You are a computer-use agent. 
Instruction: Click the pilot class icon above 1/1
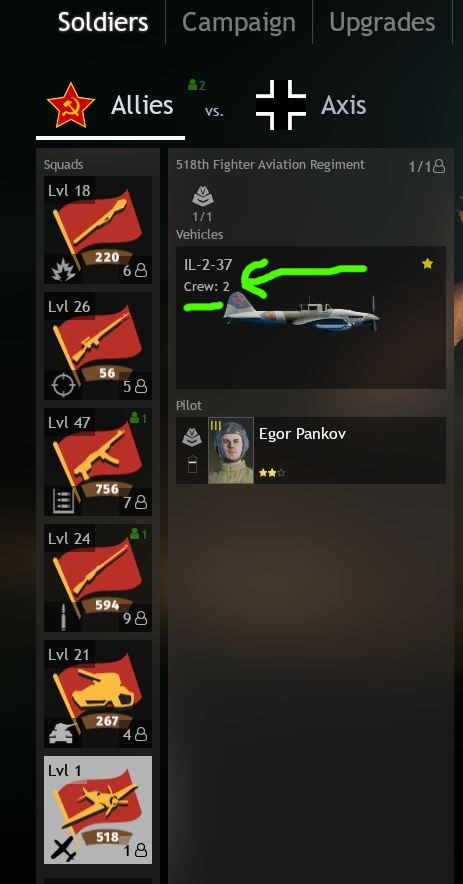(x=202, y=197)
